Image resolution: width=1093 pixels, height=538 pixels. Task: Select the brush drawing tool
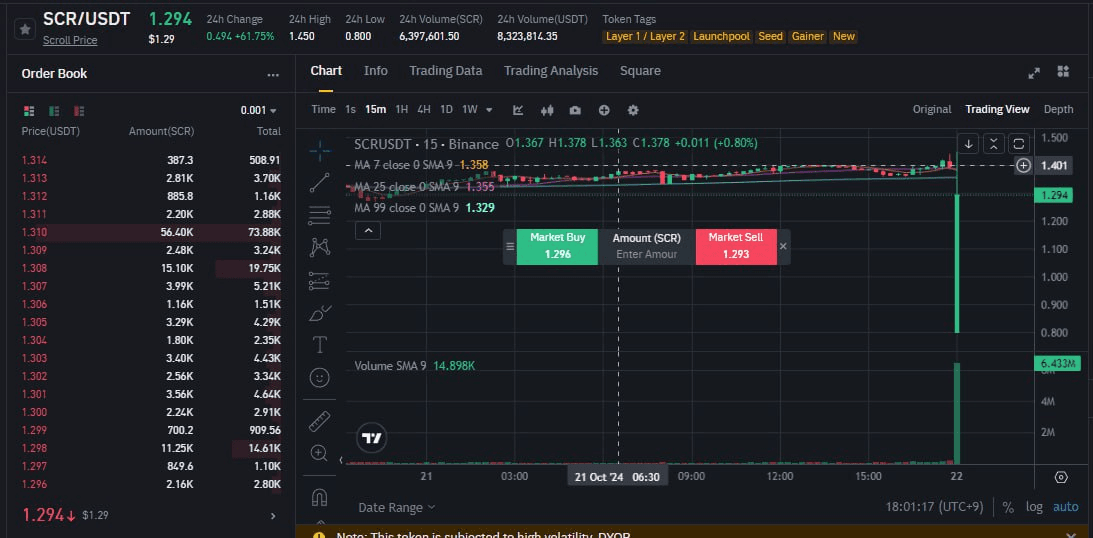[x=320, y=313]
